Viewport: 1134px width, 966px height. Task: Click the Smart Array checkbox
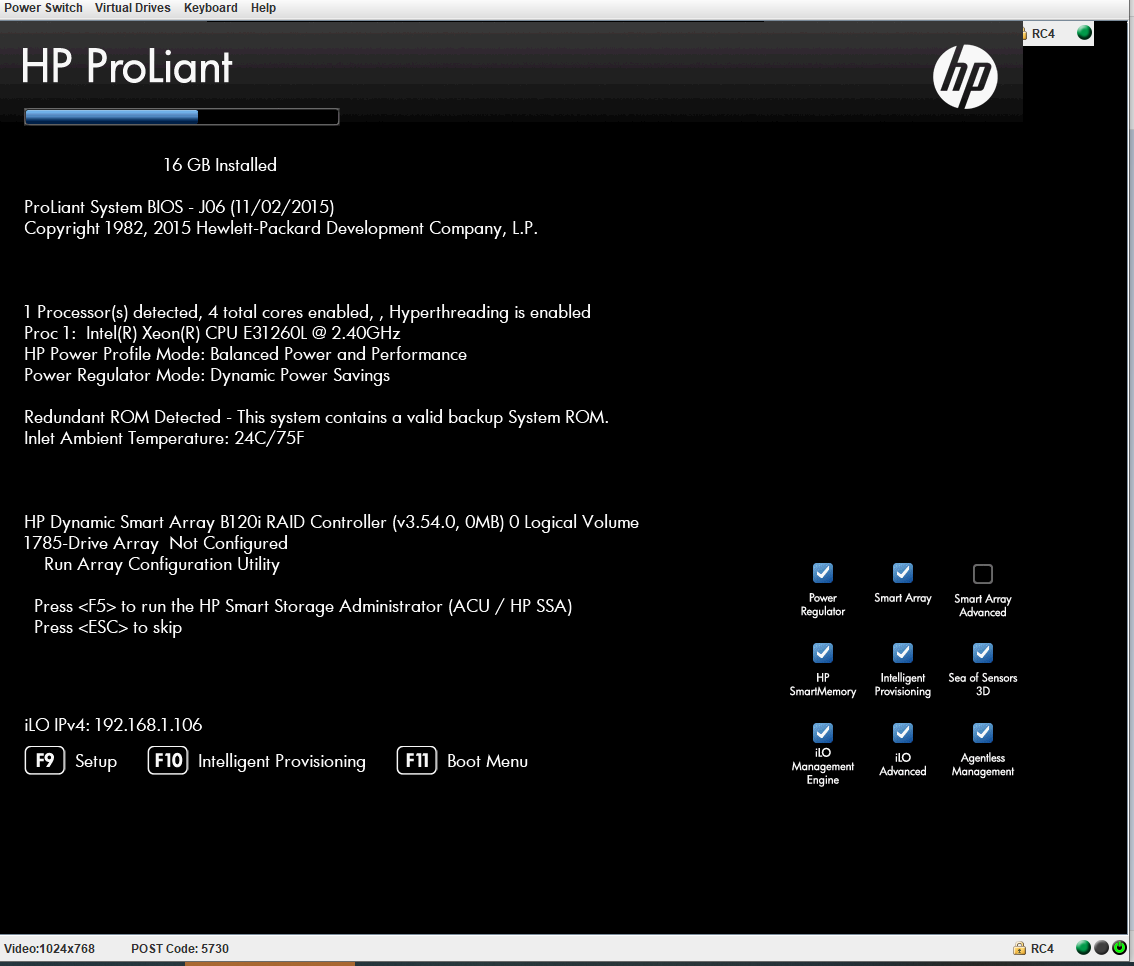[x=903, y=573]
